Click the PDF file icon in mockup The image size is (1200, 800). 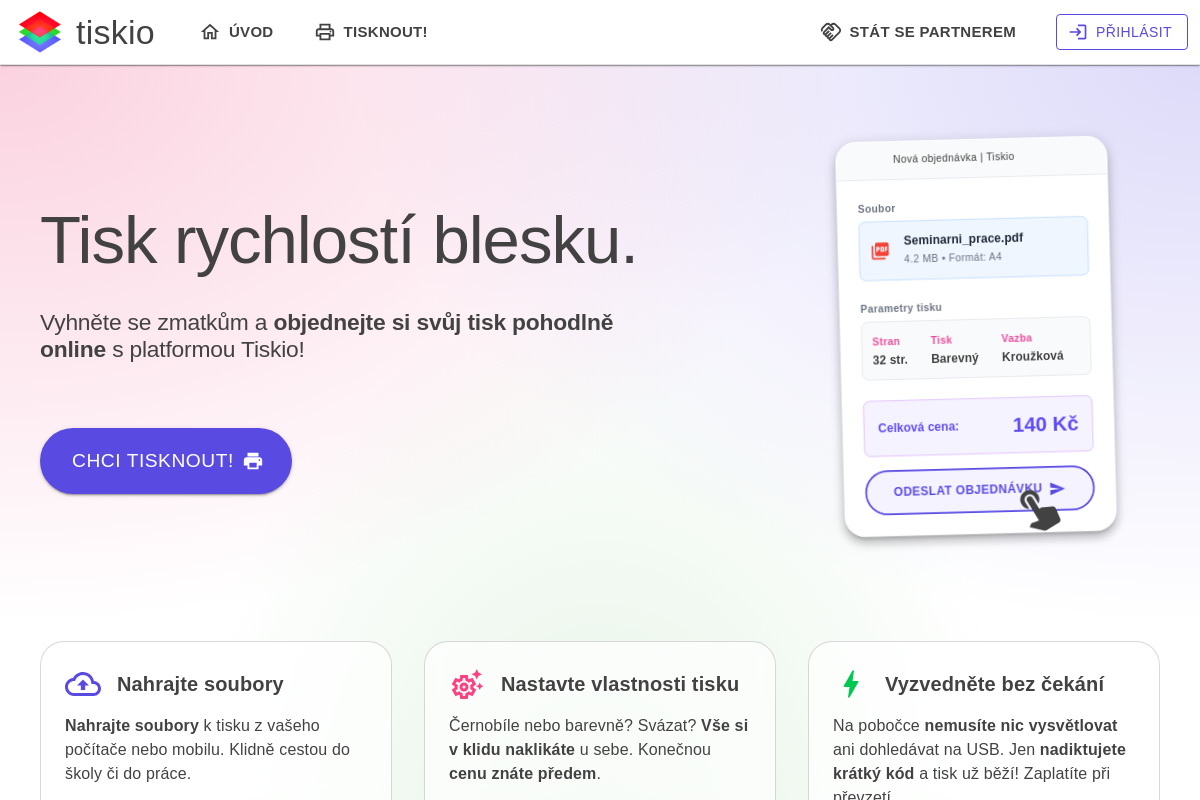click(x=880, y=251)
